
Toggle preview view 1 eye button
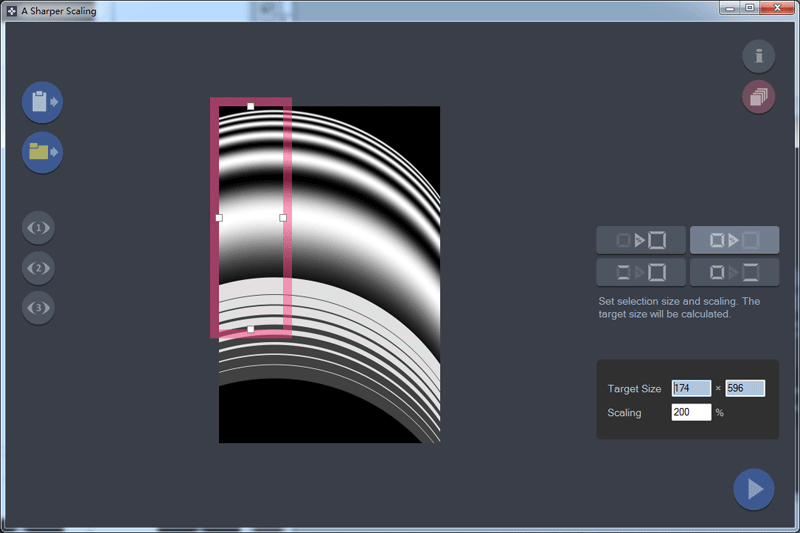tap(38, 227)
